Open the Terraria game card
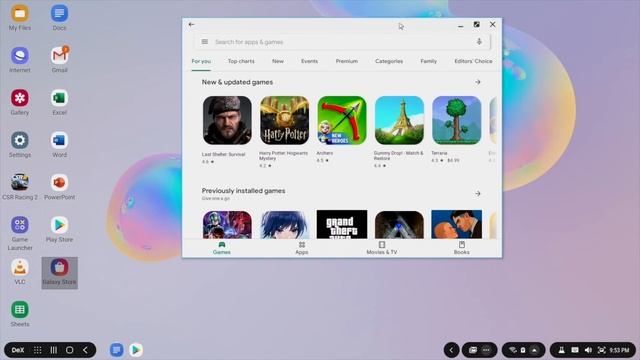 click(456, 129)
